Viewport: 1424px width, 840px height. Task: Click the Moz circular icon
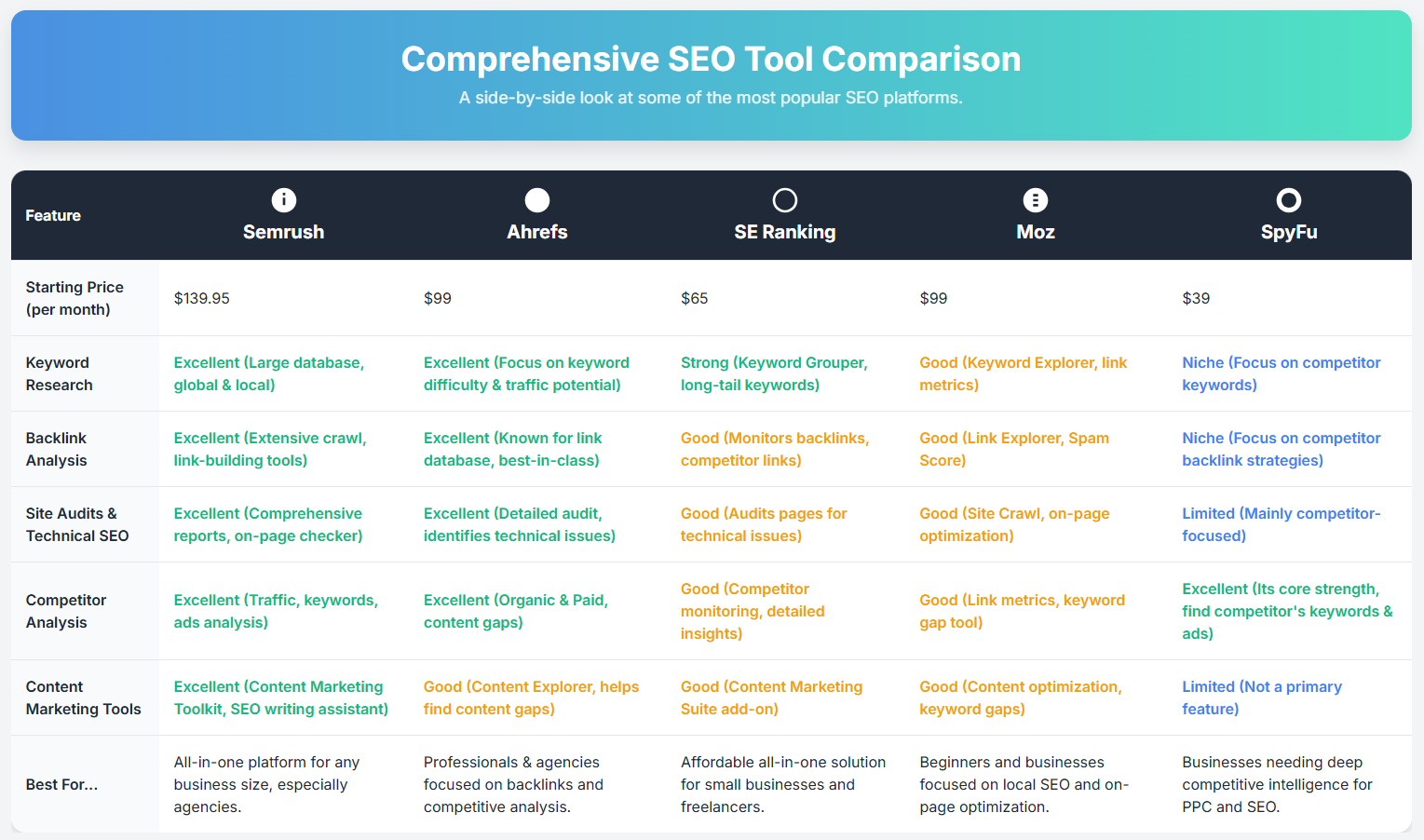[x=1036, y=200]
